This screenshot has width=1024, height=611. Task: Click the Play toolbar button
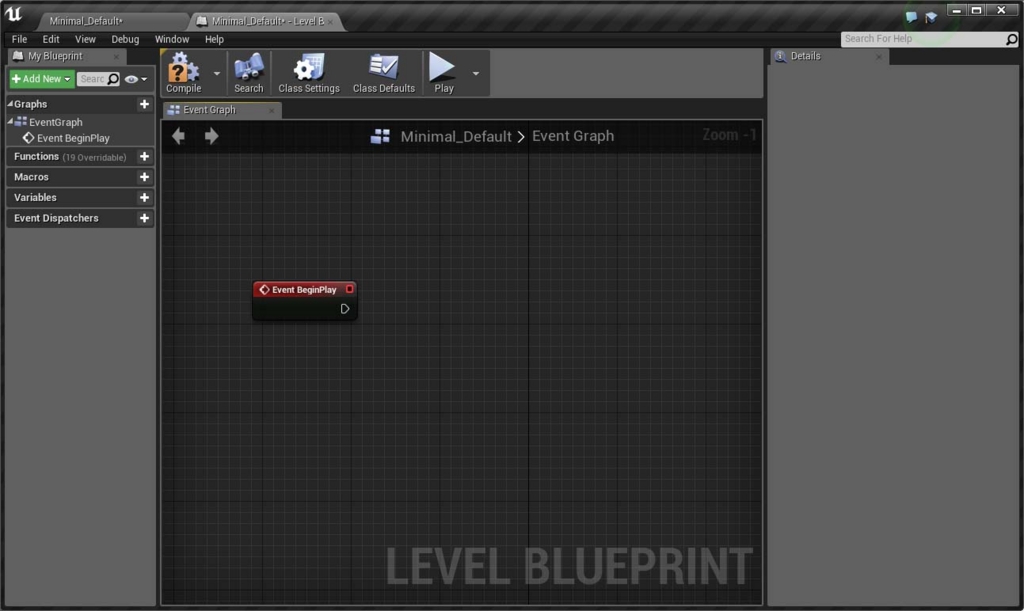443,73
